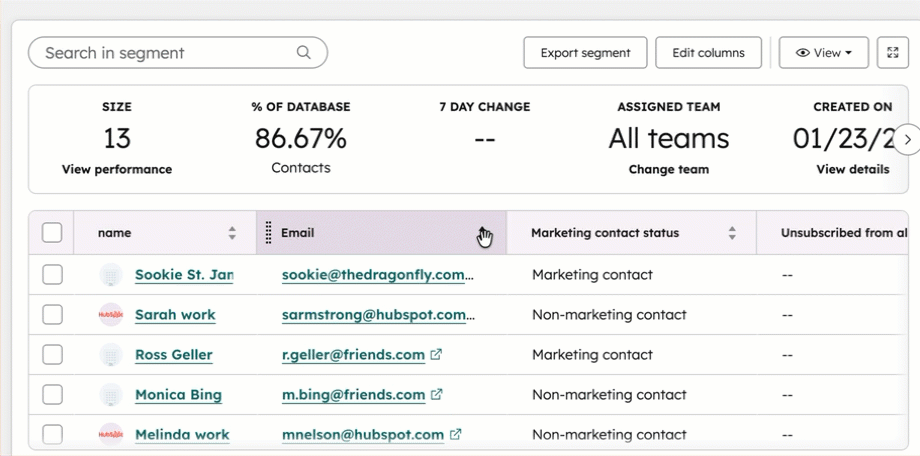
Task: Click the Search in segment field
Action: coord(178,53)
